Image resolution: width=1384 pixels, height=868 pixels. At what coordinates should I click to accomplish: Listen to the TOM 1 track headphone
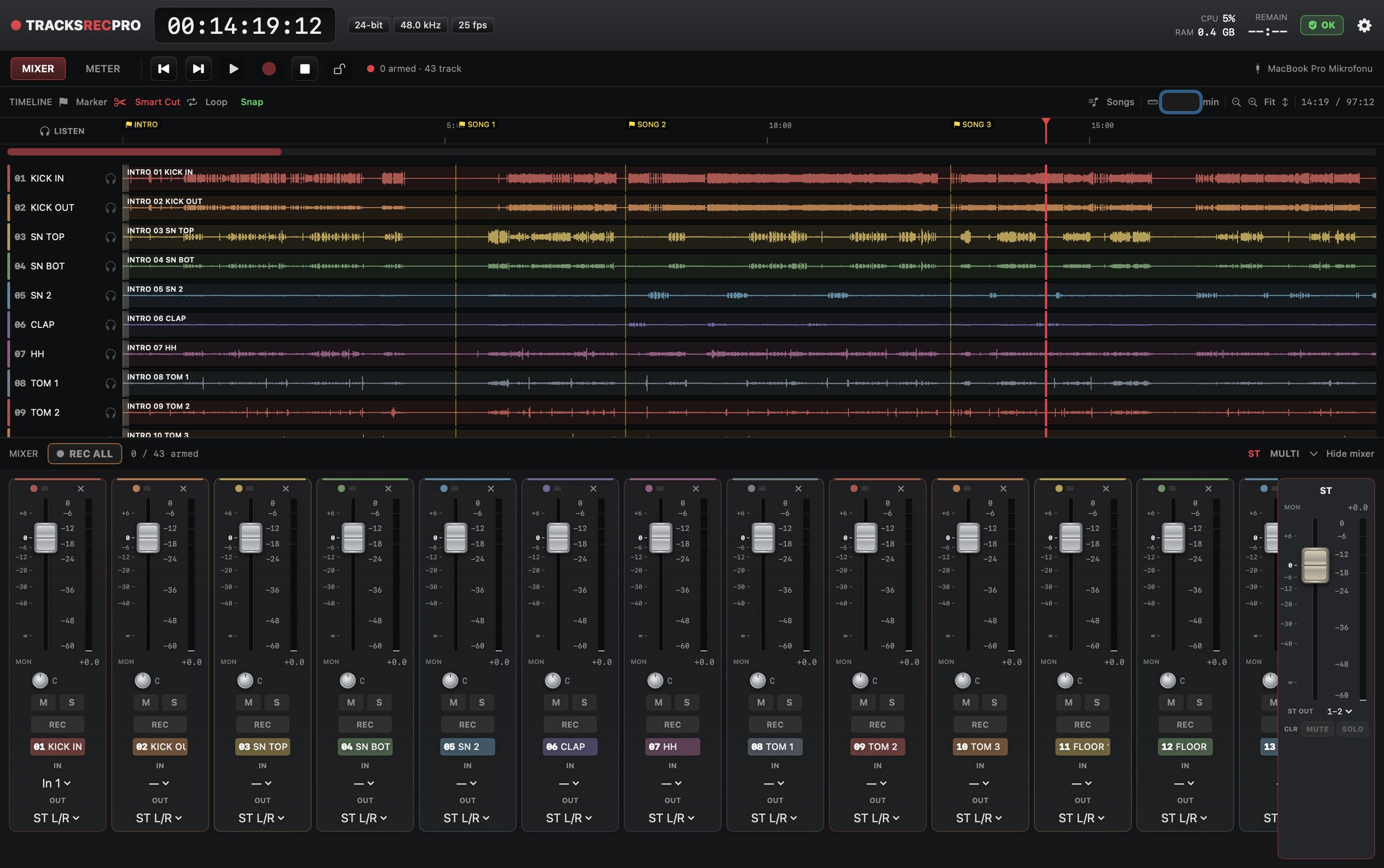click(110, 383)
